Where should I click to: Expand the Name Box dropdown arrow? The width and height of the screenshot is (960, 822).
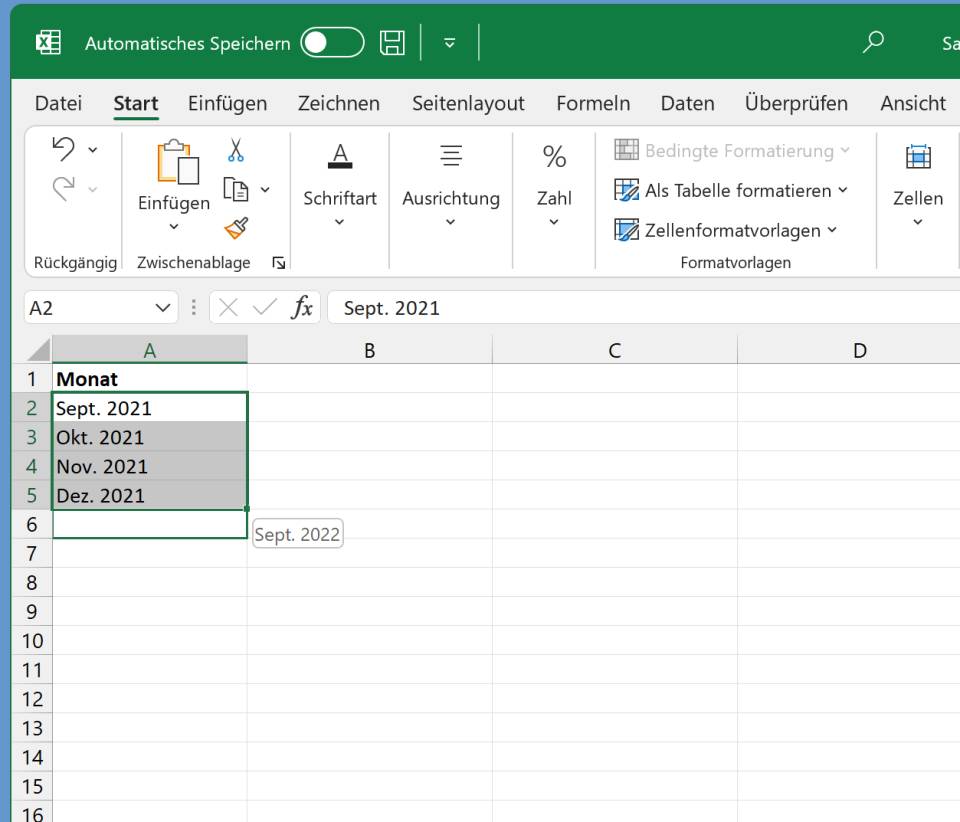[163, 308]
